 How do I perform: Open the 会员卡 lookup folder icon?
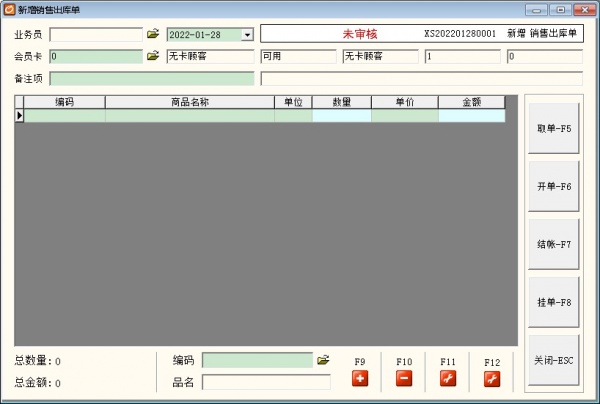coord(153,56)
